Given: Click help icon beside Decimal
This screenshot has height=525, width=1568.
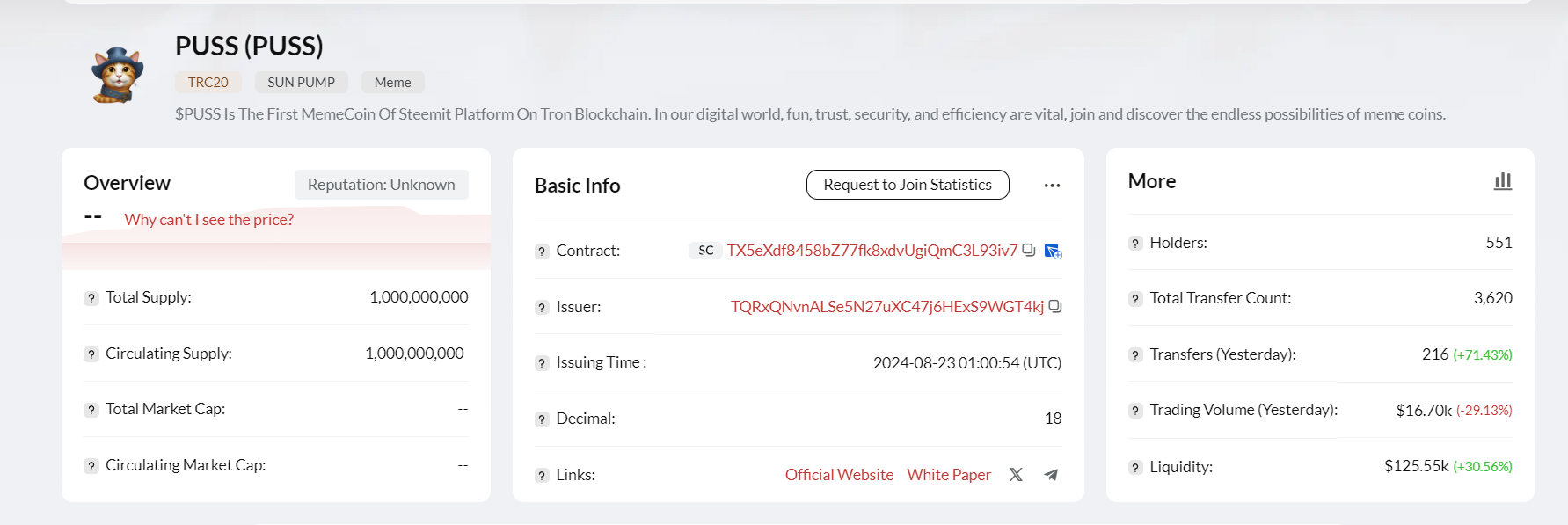Looking at the screenshot, I should pyautogui.click(x=542, y=419).
